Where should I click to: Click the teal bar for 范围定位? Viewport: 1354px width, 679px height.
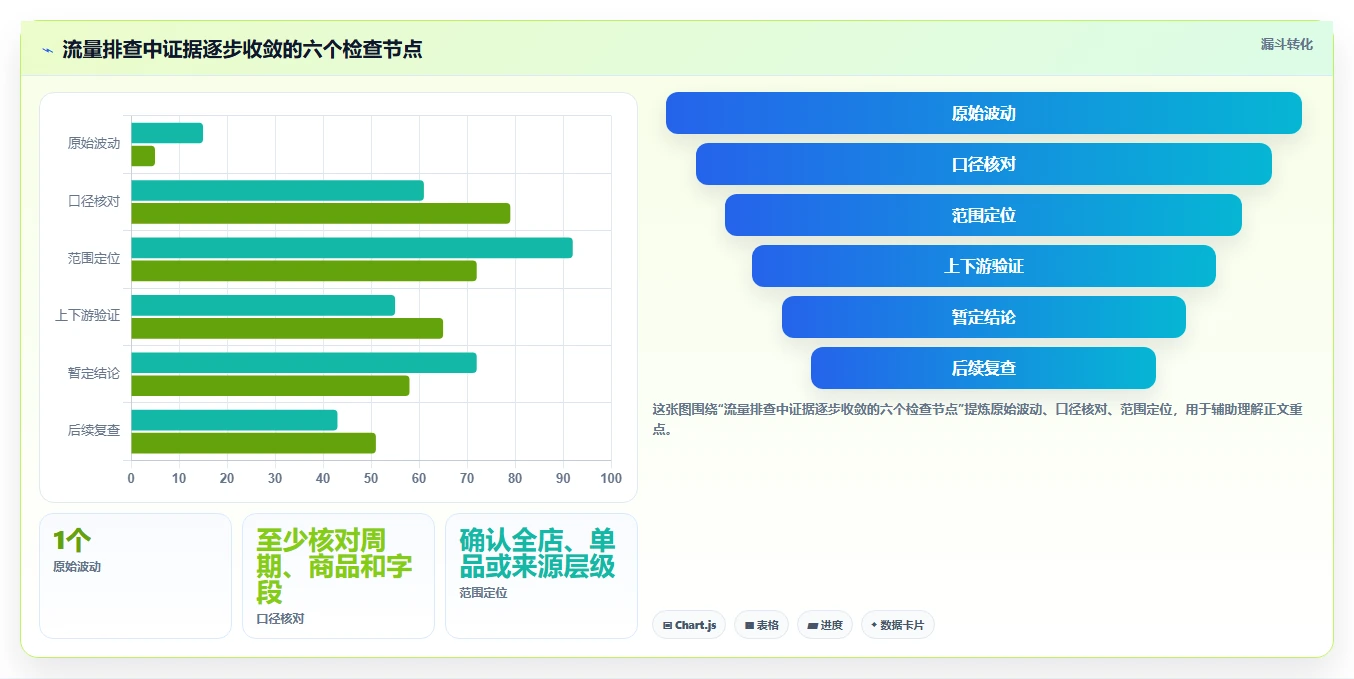[352, 248]
